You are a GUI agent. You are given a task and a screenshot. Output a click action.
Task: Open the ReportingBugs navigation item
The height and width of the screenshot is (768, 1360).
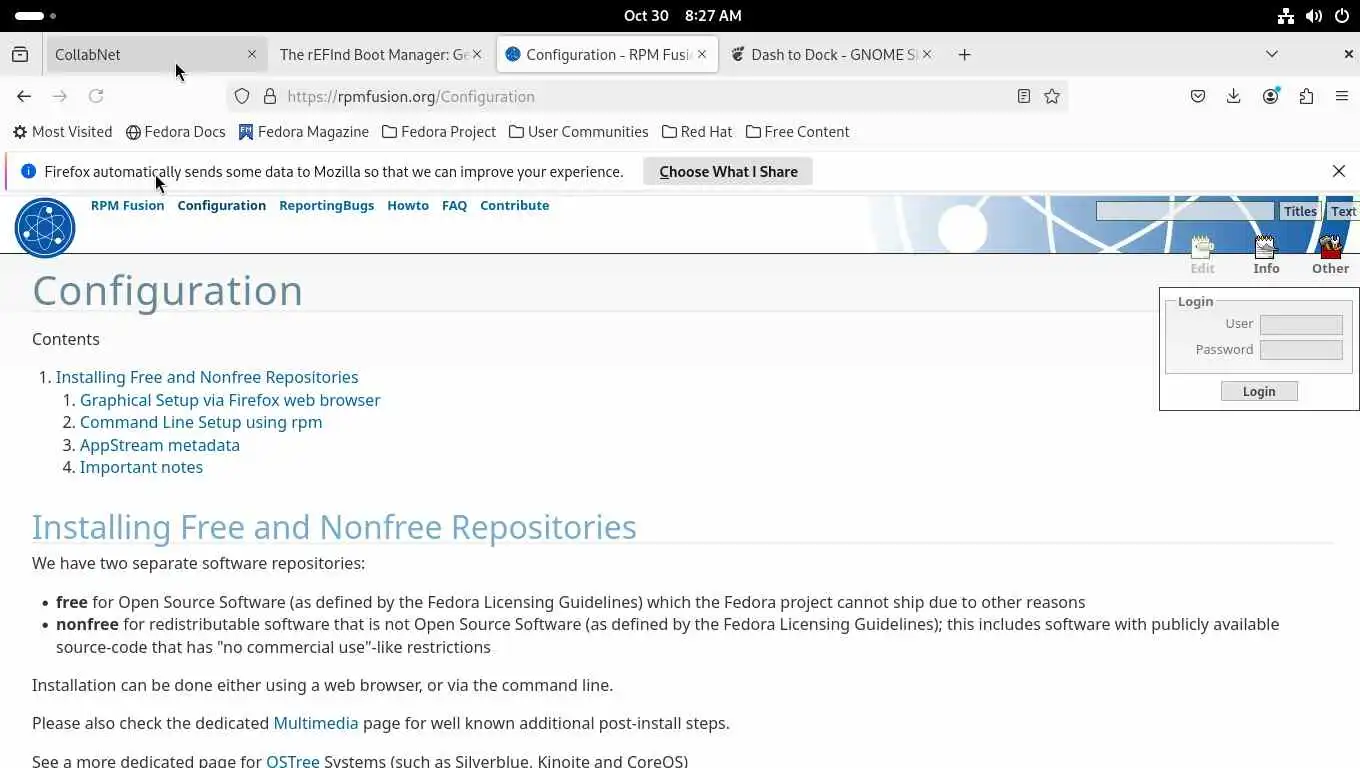326,205
